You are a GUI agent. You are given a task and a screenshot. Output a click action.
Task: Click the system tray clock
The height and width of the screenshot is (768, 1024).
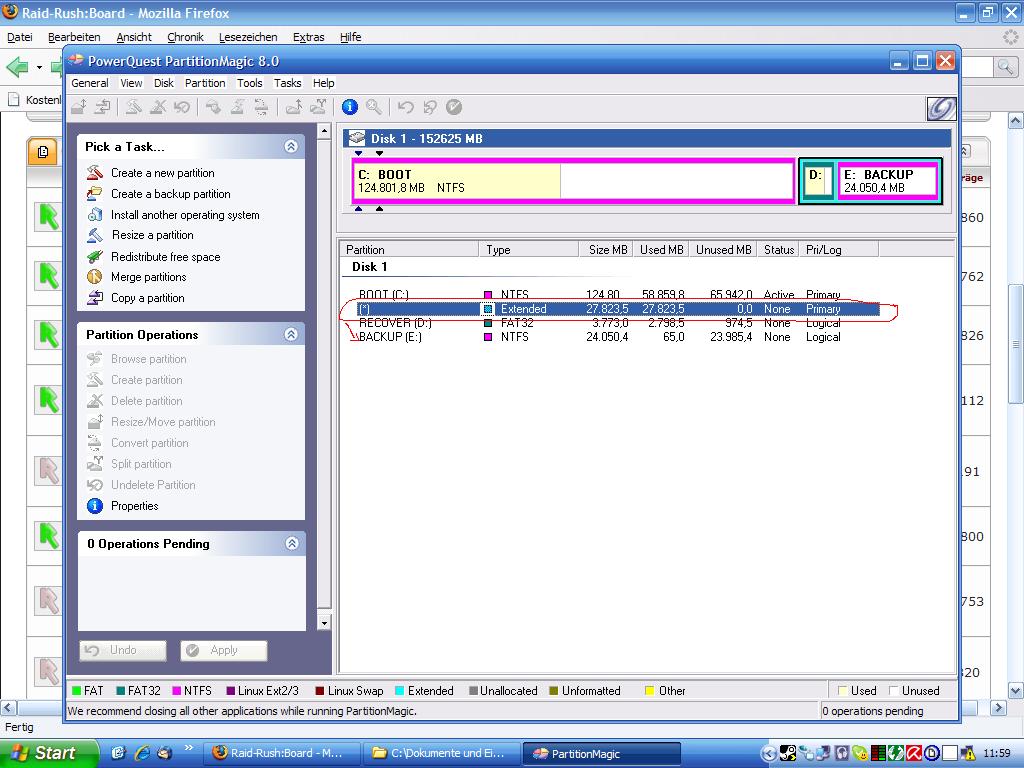pos(997,754)
